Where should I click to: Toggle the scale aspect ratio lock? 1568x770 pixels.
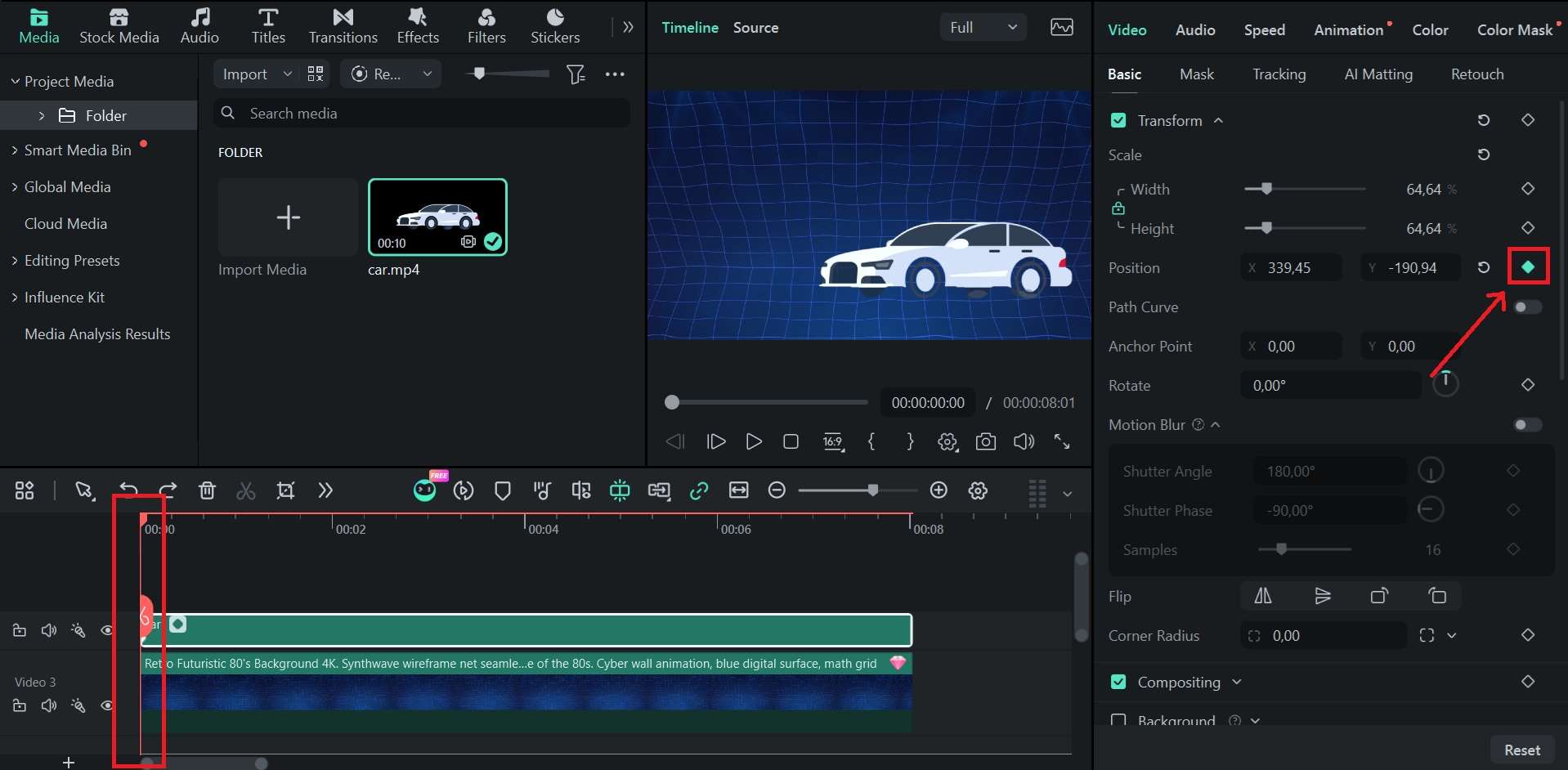tap(1118, 208)
